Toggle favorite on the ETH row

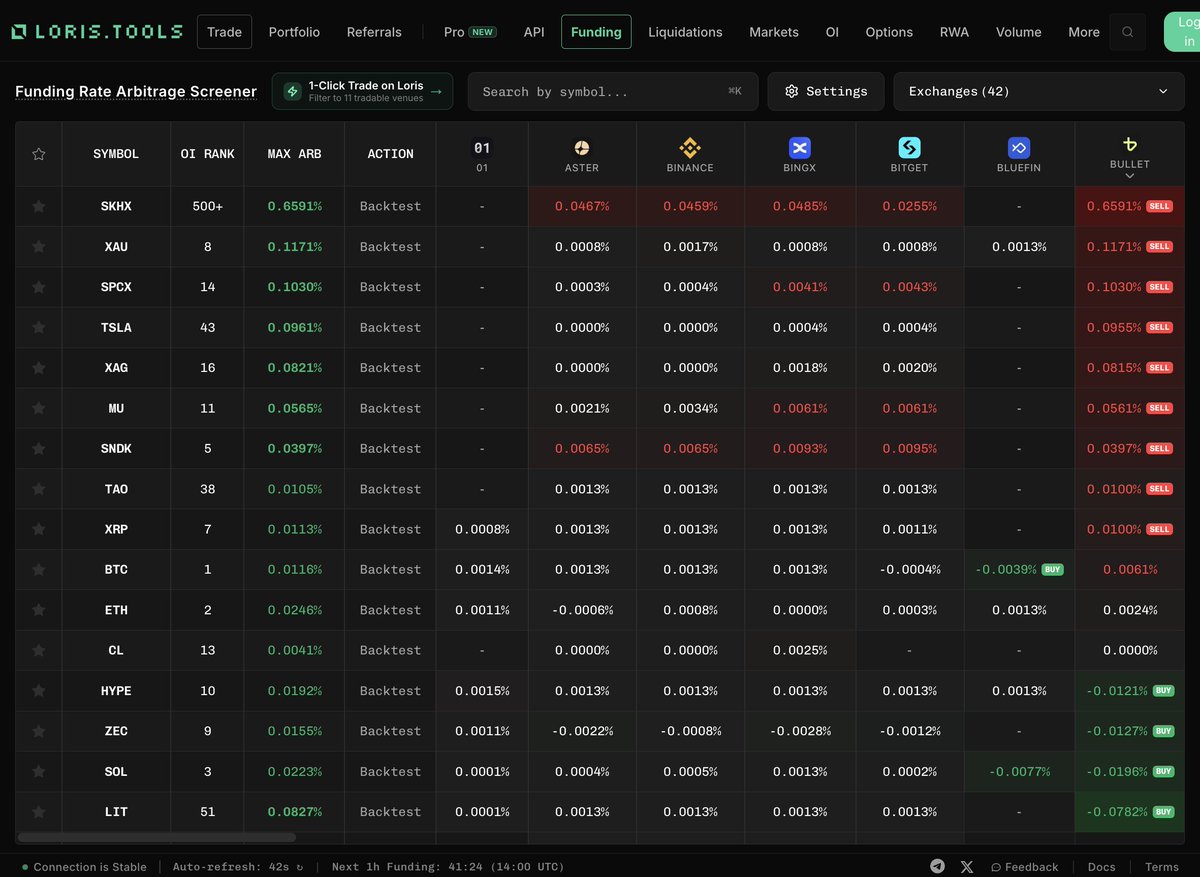[x=39, y=610]
